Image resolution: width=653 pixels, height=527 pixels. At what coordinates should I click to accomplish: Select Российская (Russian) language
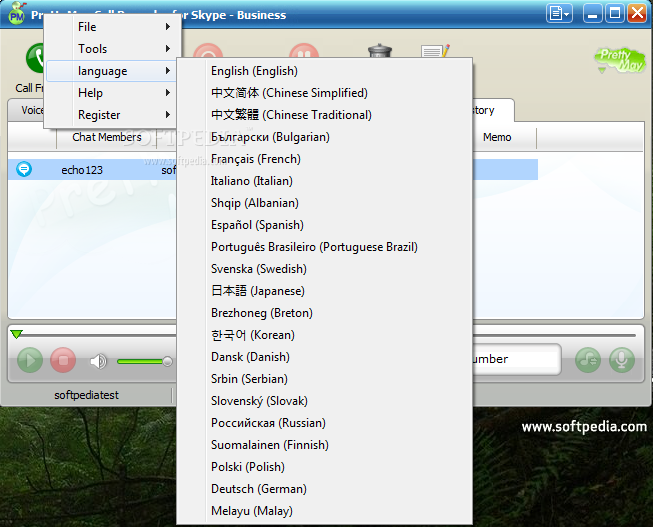[325, 423]
